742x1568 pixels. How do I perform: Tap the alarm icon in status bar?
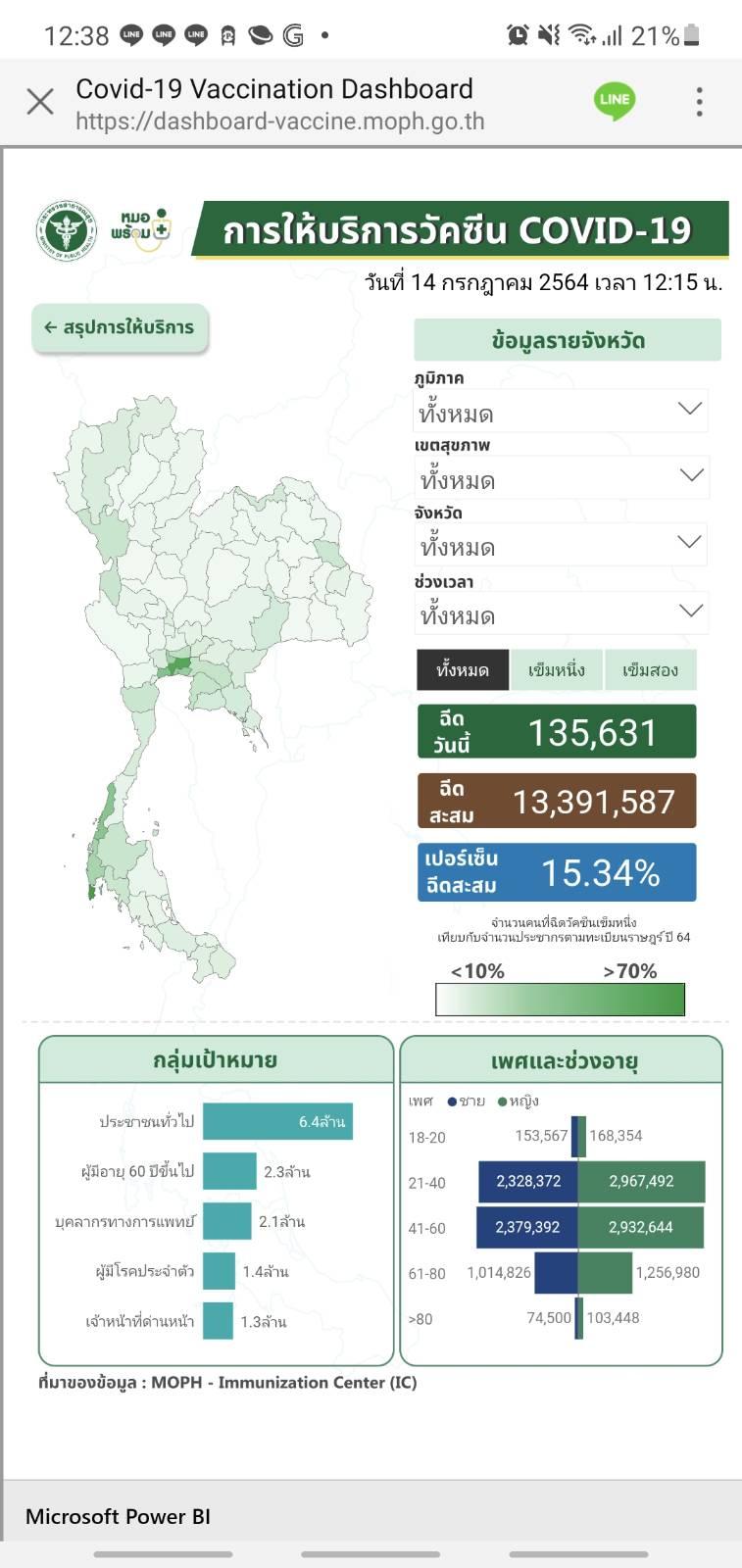point(518,35)
